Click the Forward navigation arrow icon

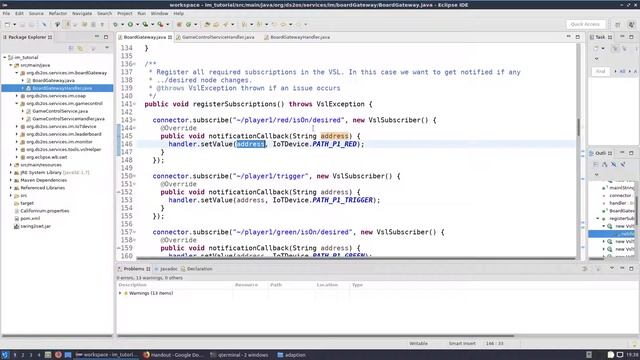298,24
